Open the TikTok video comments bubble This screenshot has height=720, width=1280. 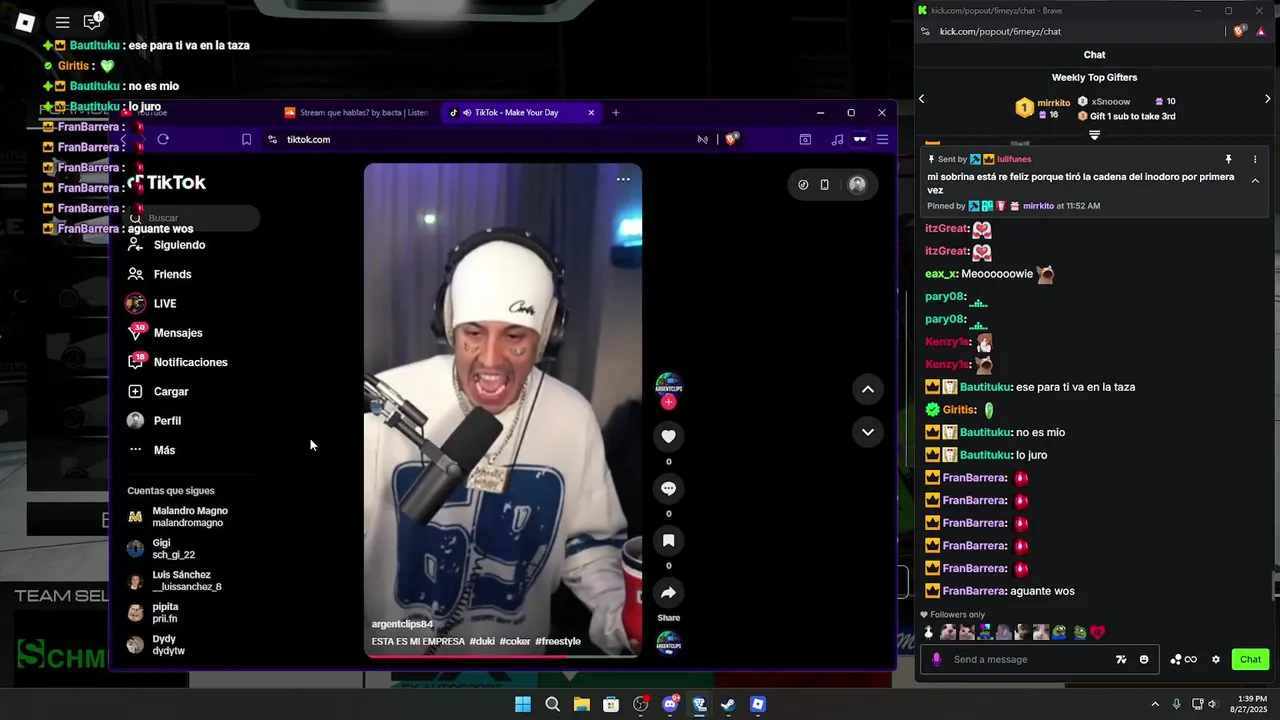668,488
